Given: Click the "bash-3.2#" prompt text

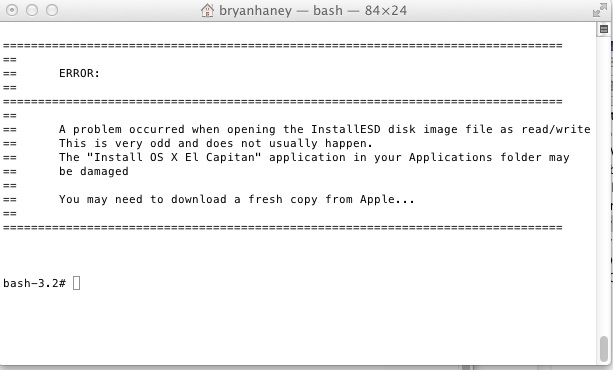Looking at the screenshot, I should point(34,283).
